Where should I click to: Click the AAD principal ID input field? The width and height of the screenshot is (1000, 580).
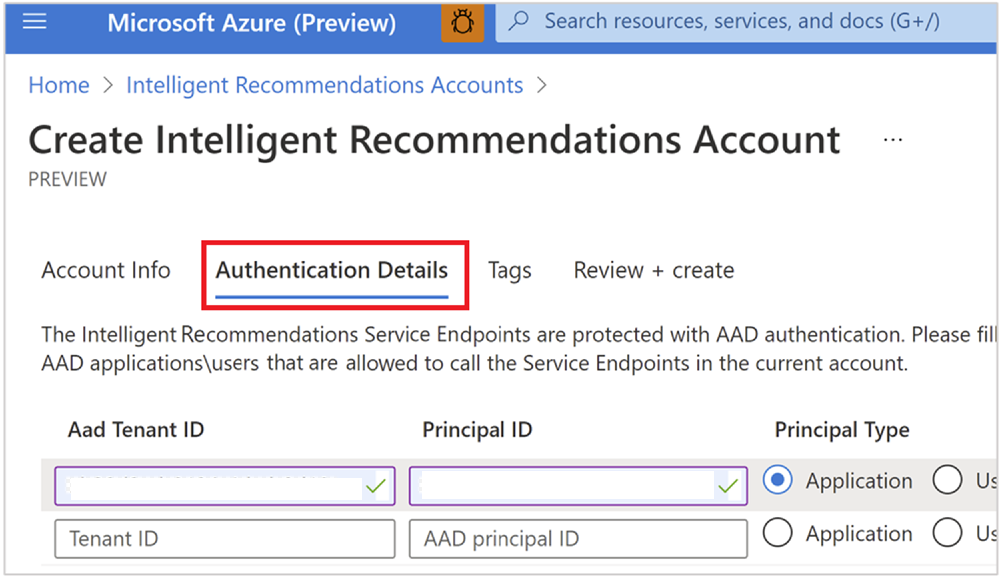[578, 538]
